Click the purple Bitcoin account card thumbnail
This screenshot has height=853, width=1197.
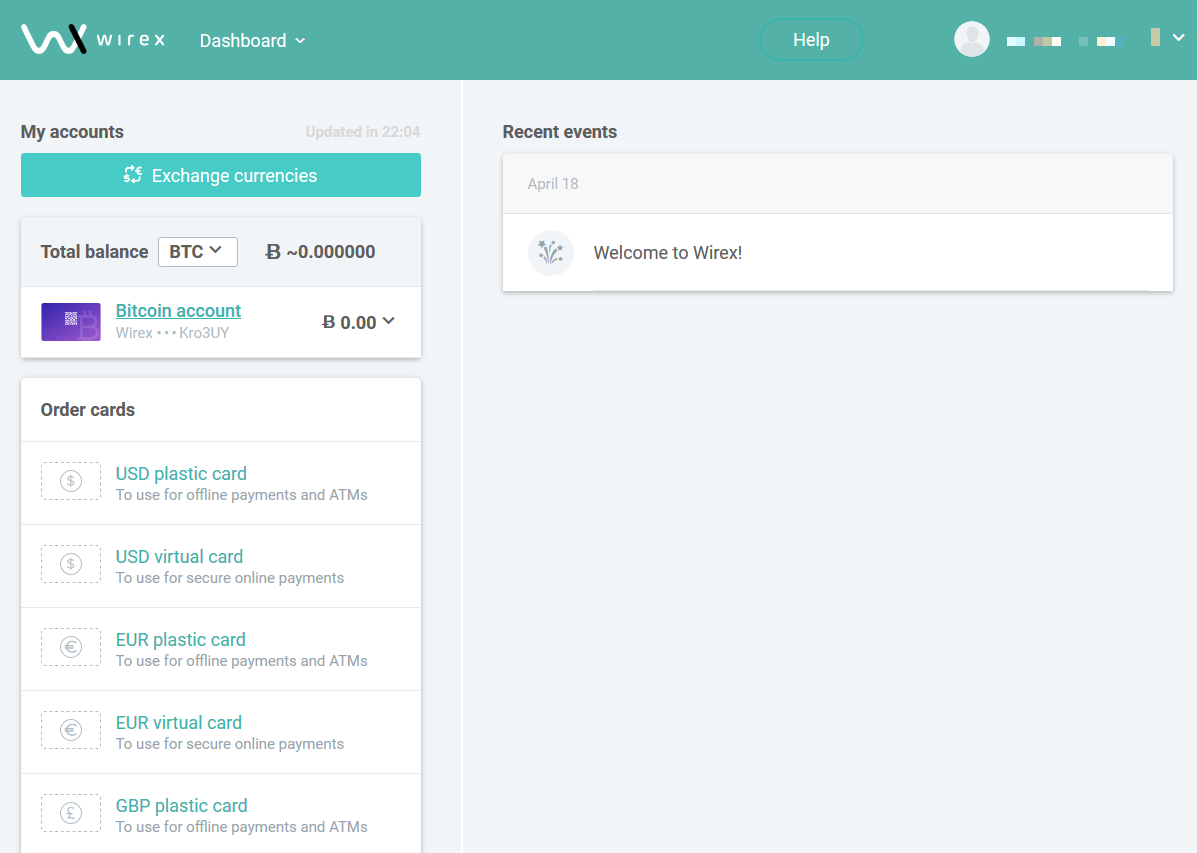tap(70, 322)
